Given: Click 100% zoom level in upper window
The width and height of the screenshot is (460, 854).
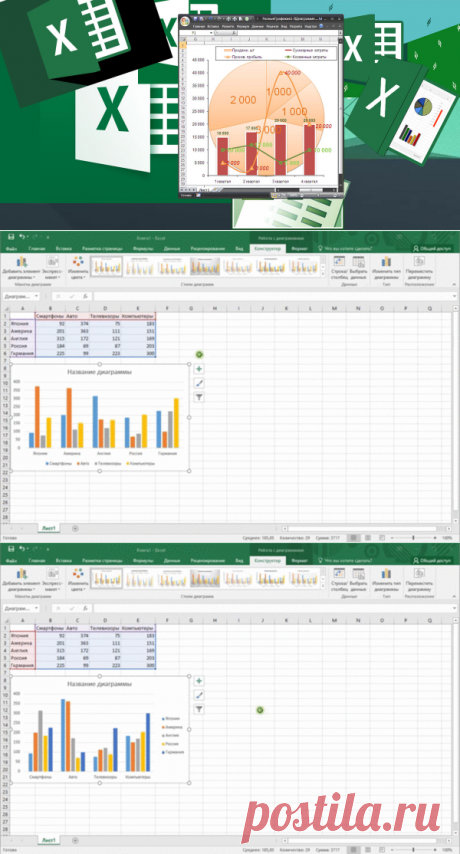Looking at the screenshot, I should coord(447,538).
